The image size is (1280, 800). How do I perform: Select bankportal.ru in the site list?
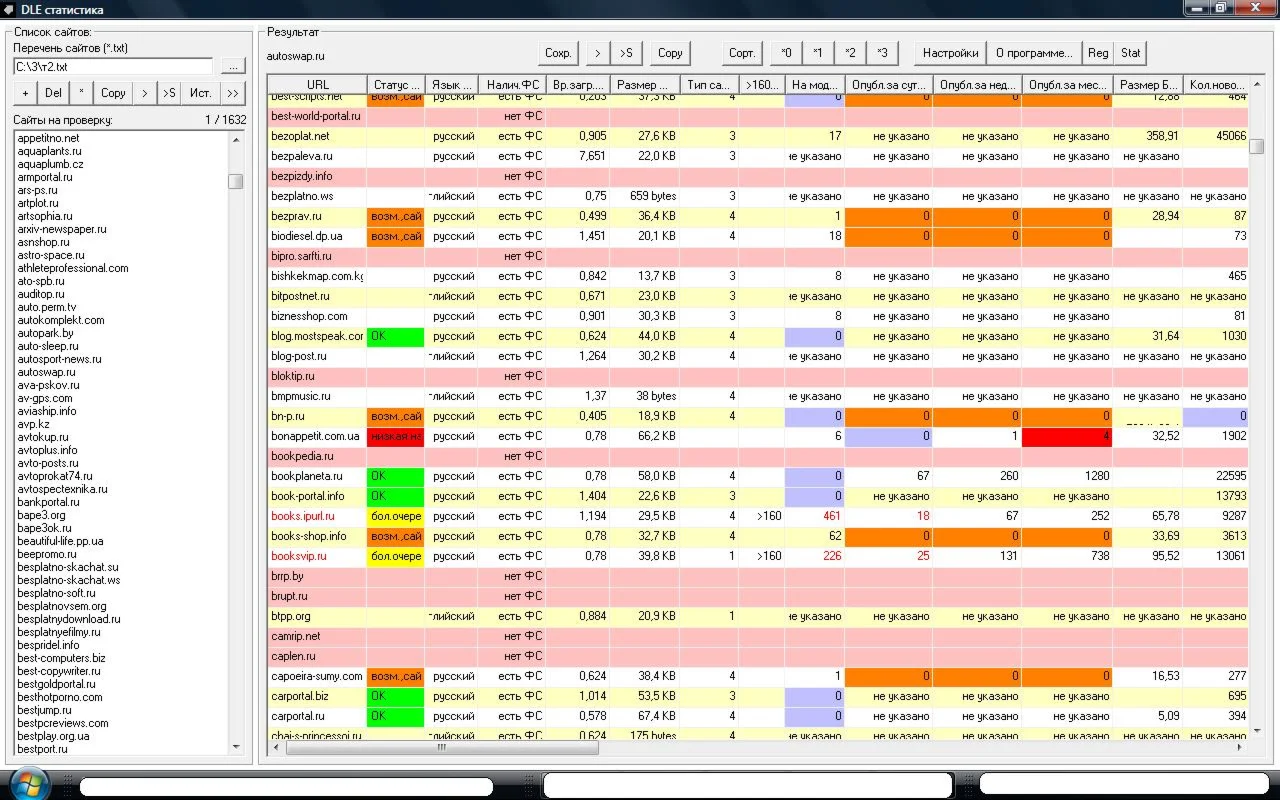48,502
